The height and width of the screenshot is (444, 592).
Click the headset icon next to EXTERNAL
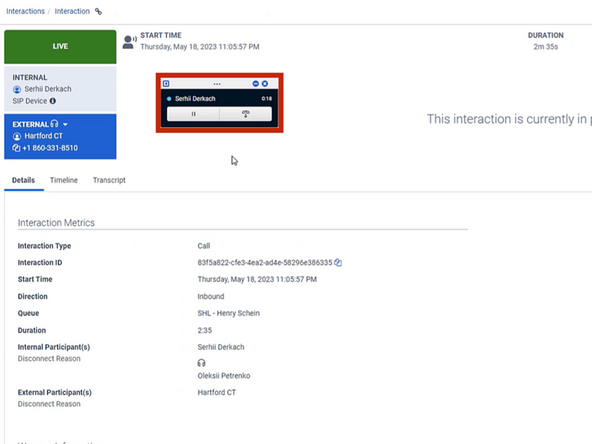[54, 124]
